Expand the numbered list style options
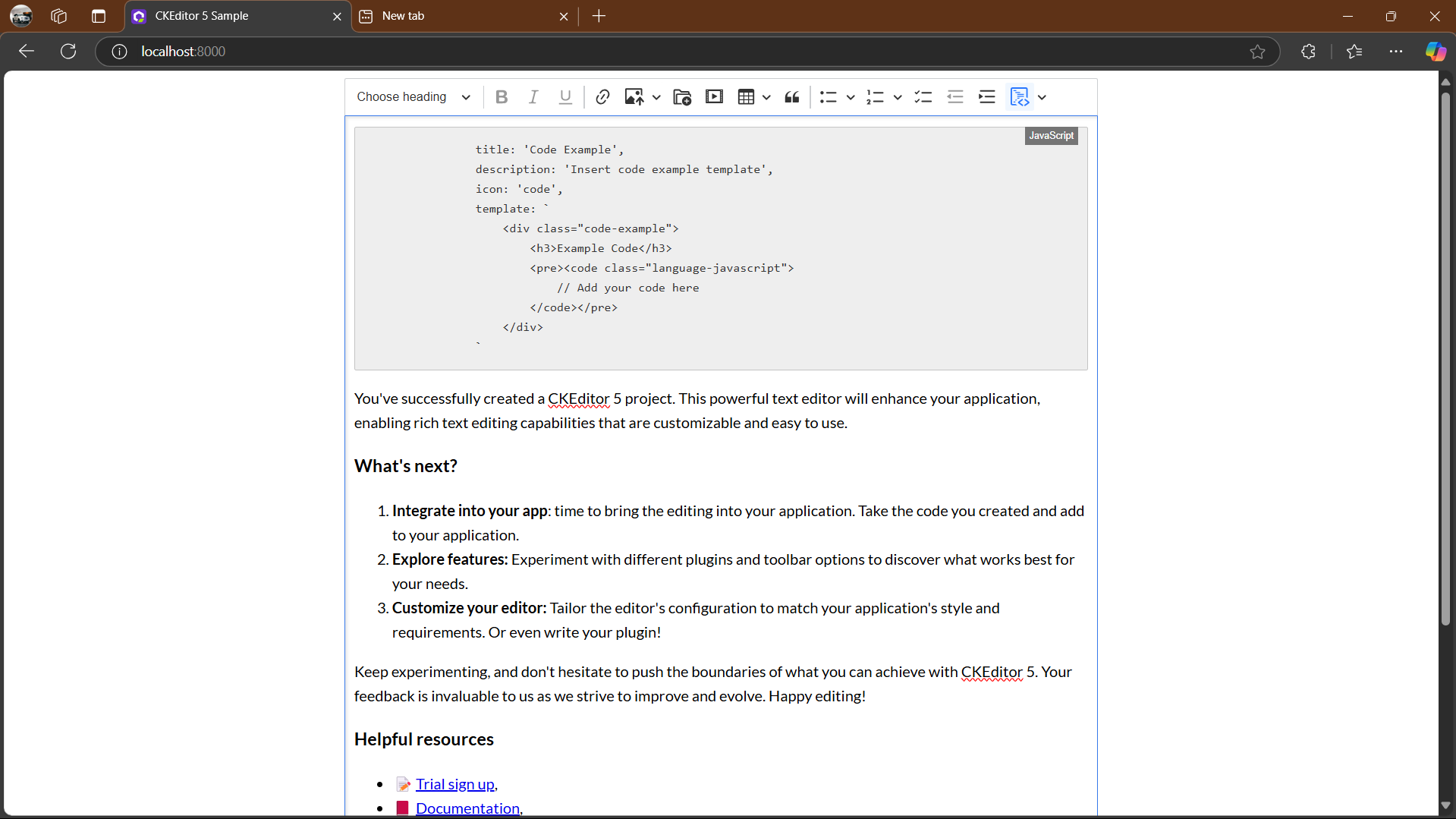 coord(897,96)
